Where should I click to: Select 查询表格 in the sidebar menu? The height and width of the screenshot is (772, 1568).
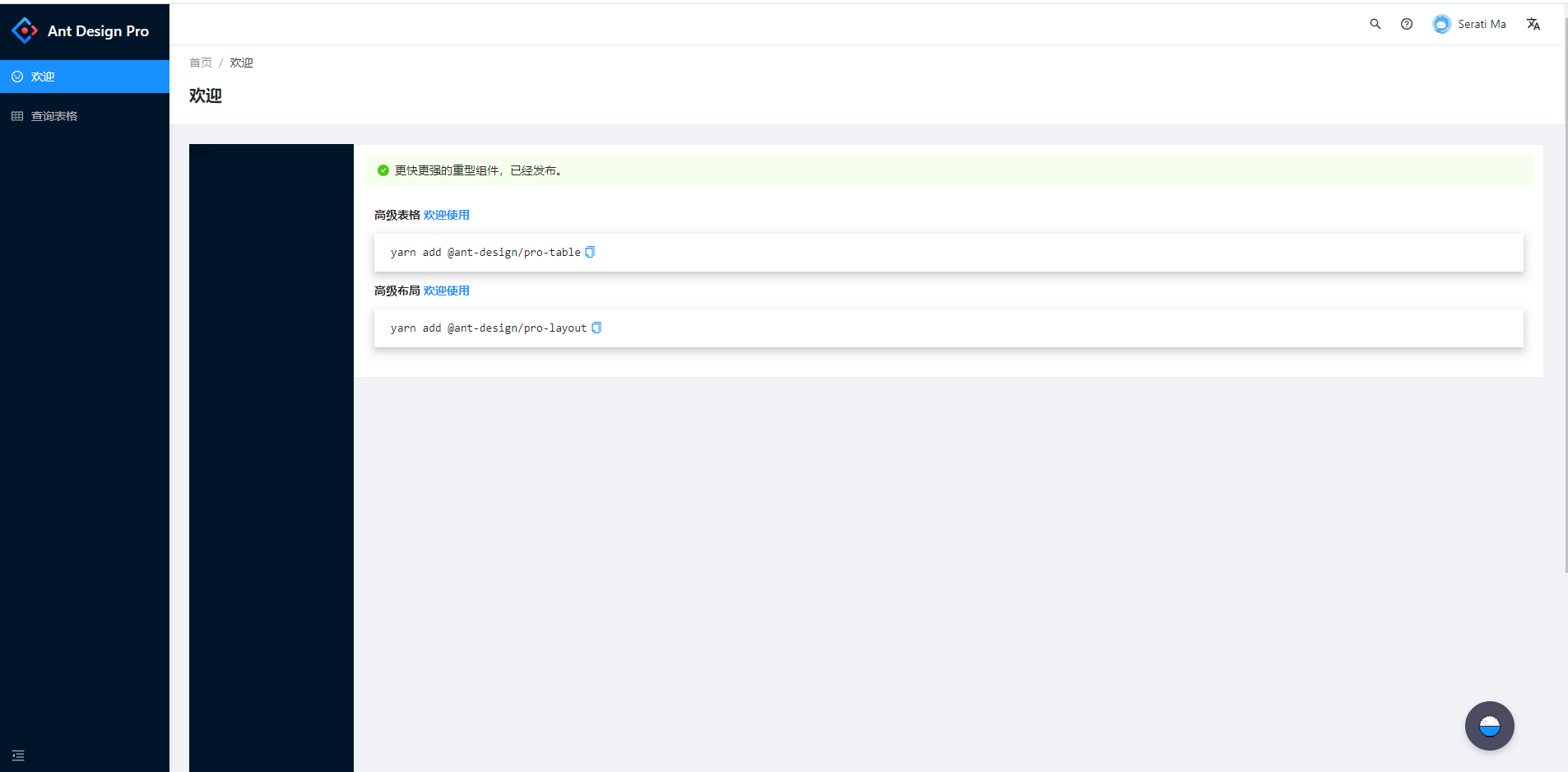[54, 115]
